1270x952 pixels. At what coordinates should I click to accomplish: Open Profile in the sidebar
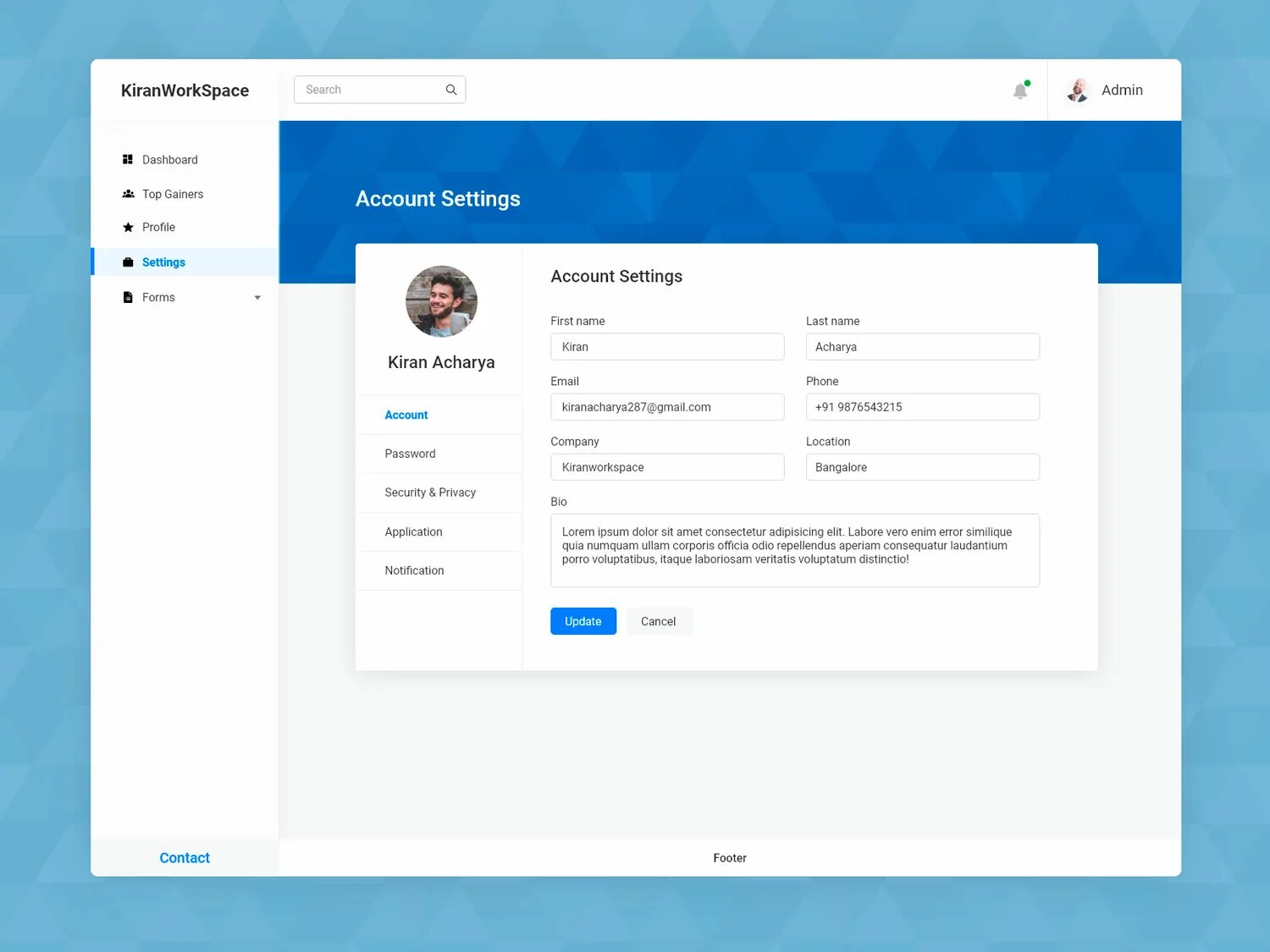185,228
